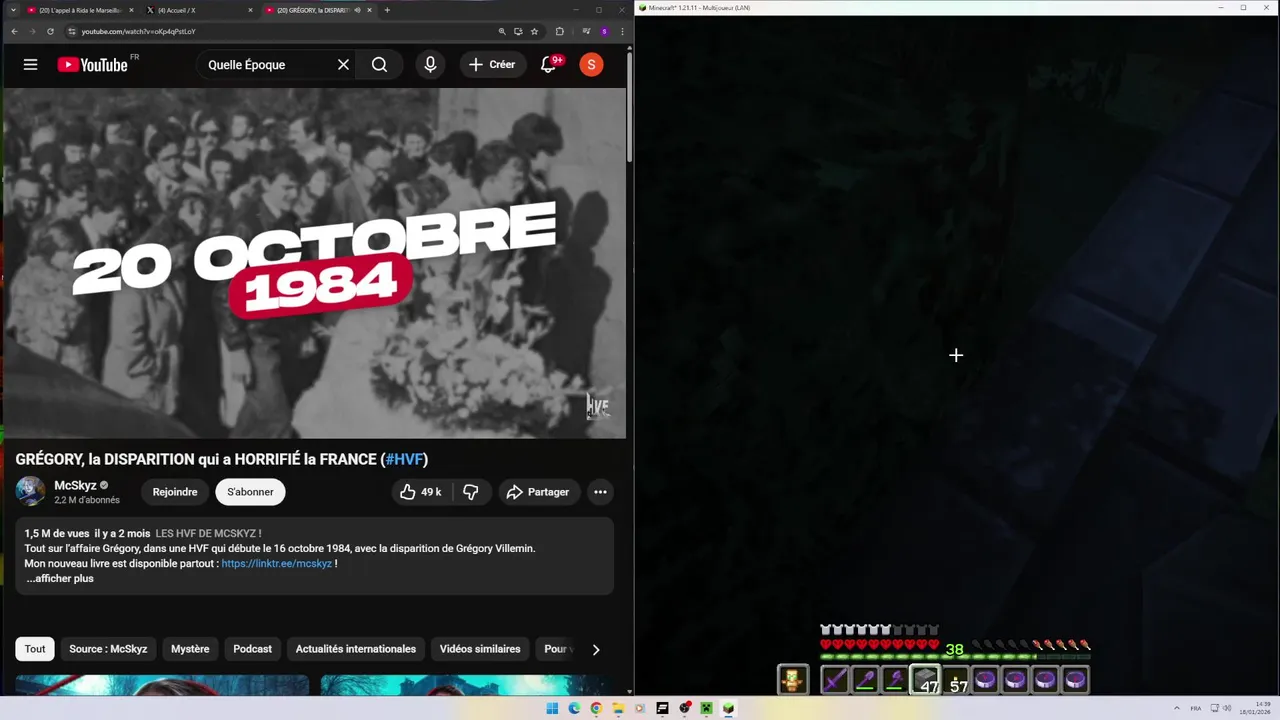Select the stone block slot with 47
Image resolution: width=1280 pixels, height=720 pixels.
point(925,680)
